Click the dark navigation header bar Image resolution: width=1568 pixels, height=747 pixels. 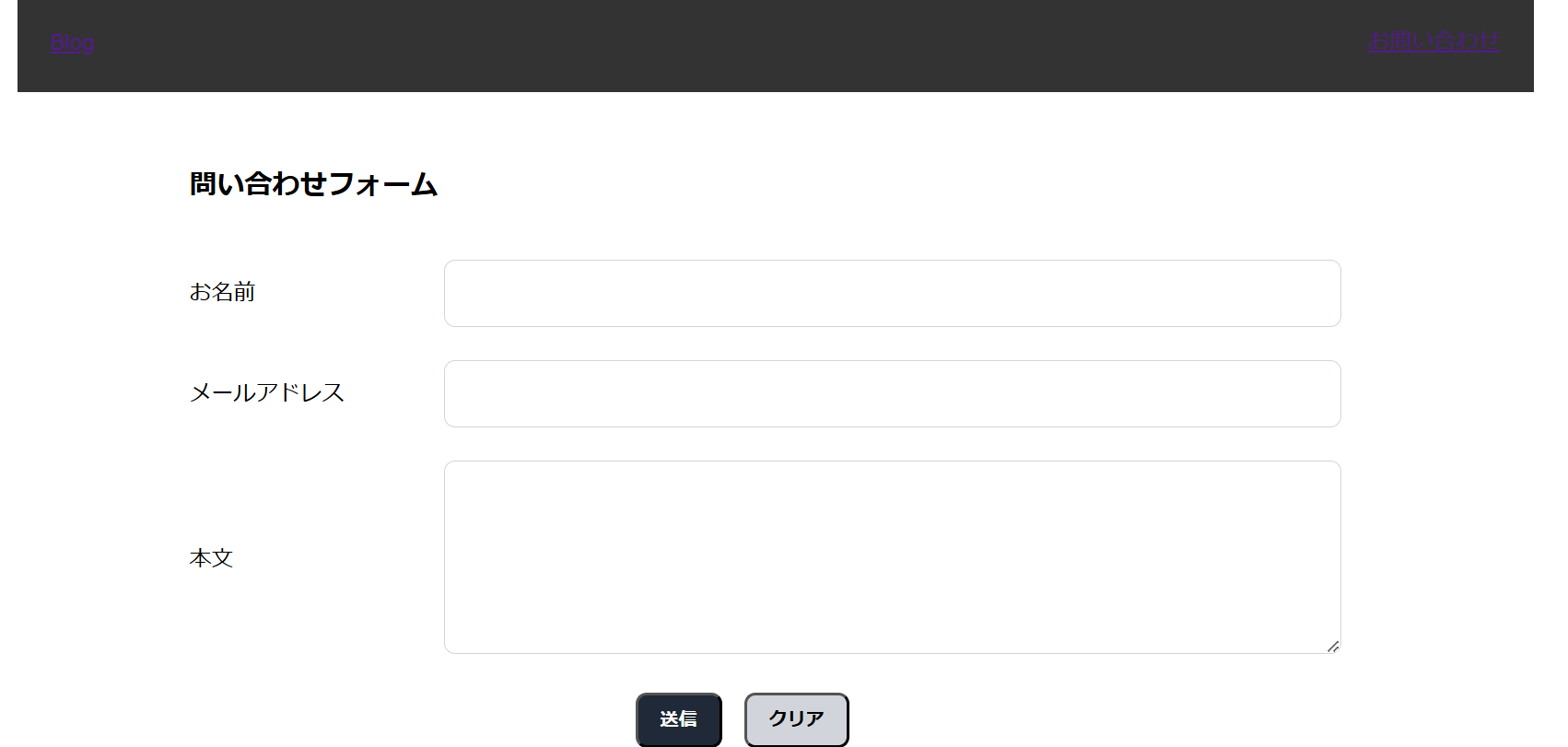point(737,46)
